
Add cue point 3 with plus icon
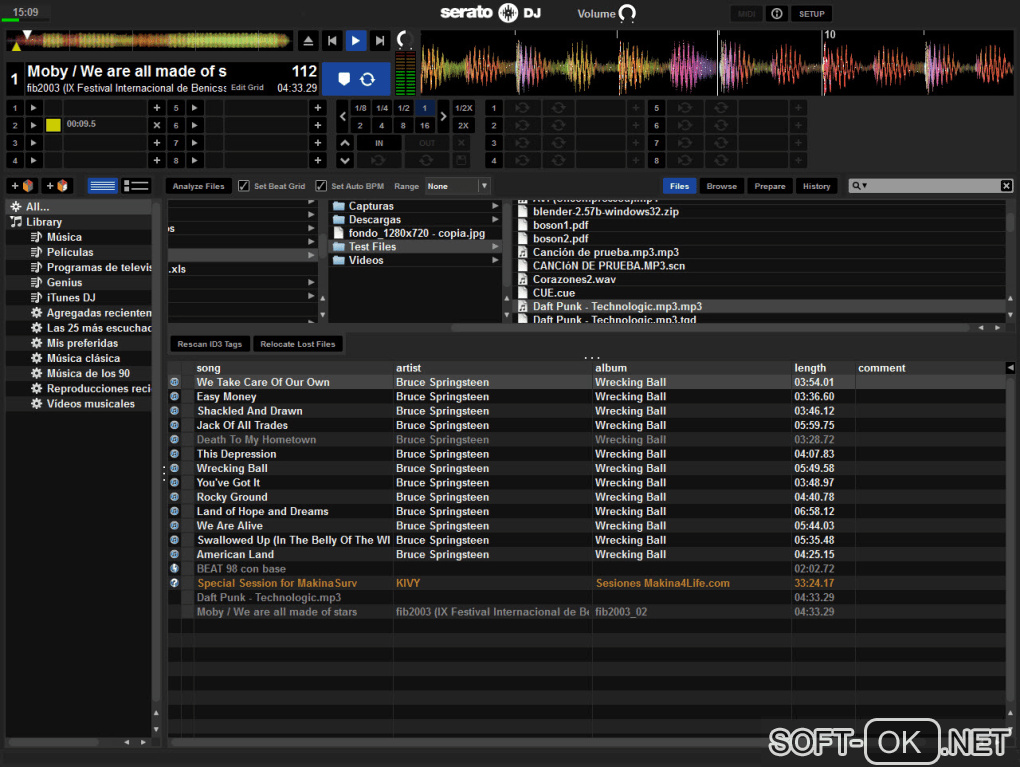157,142
